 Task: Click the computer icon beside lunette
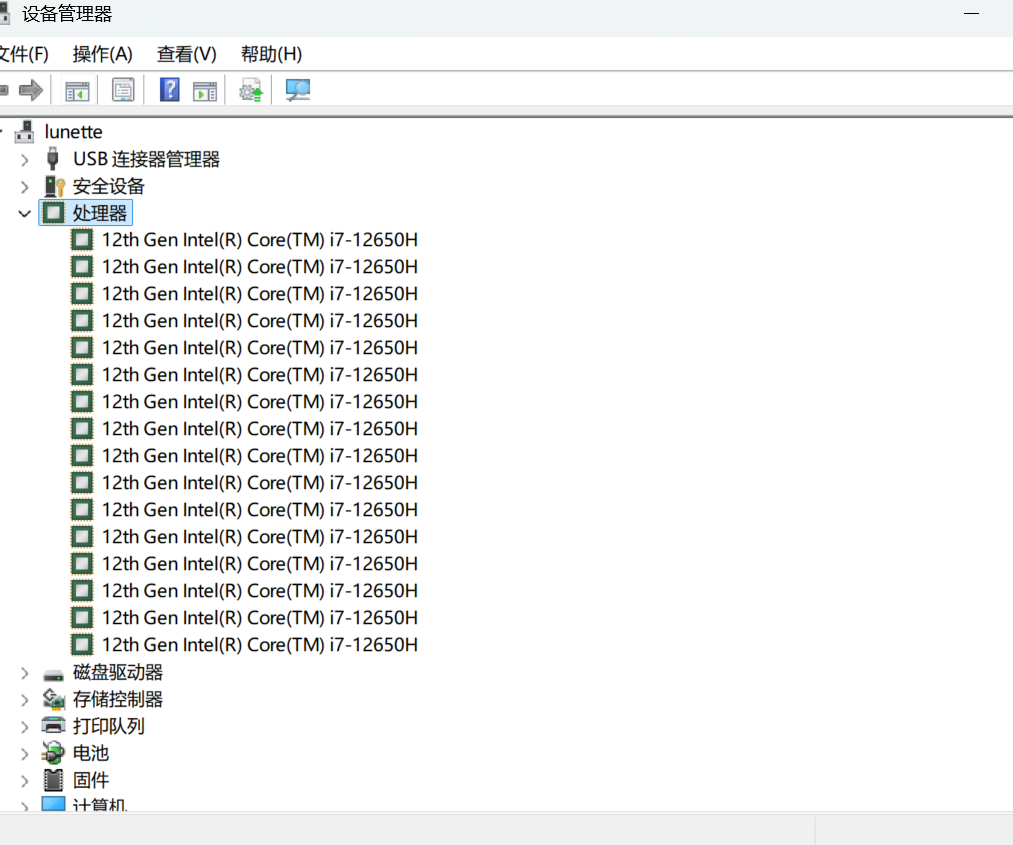25,132
